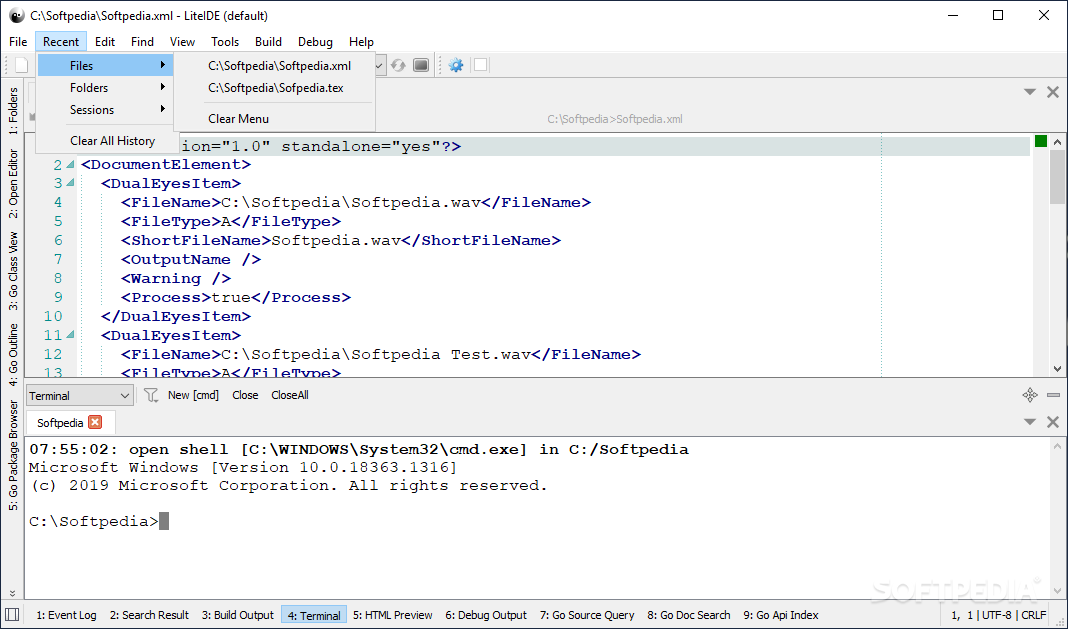Toggle the 5: Go Package Browser panel

coord(13,455)
